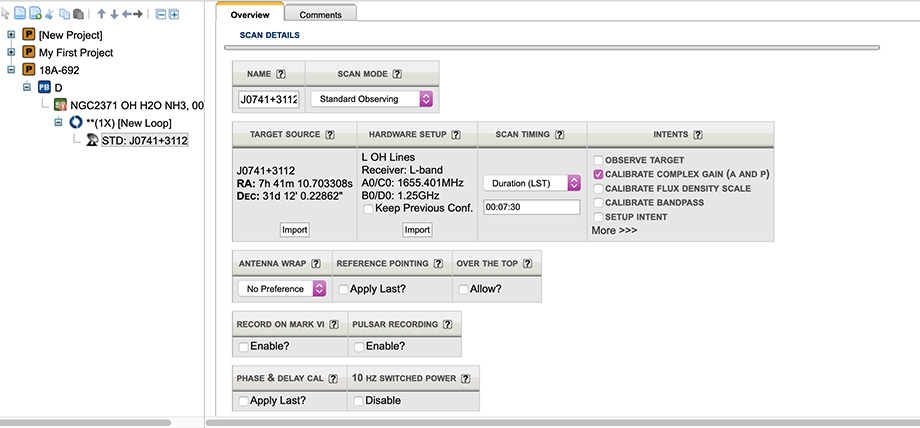Uncheck Calibrate Complex Gain intent
Viewport: 920px width, 428px height.
pos(598,174)
